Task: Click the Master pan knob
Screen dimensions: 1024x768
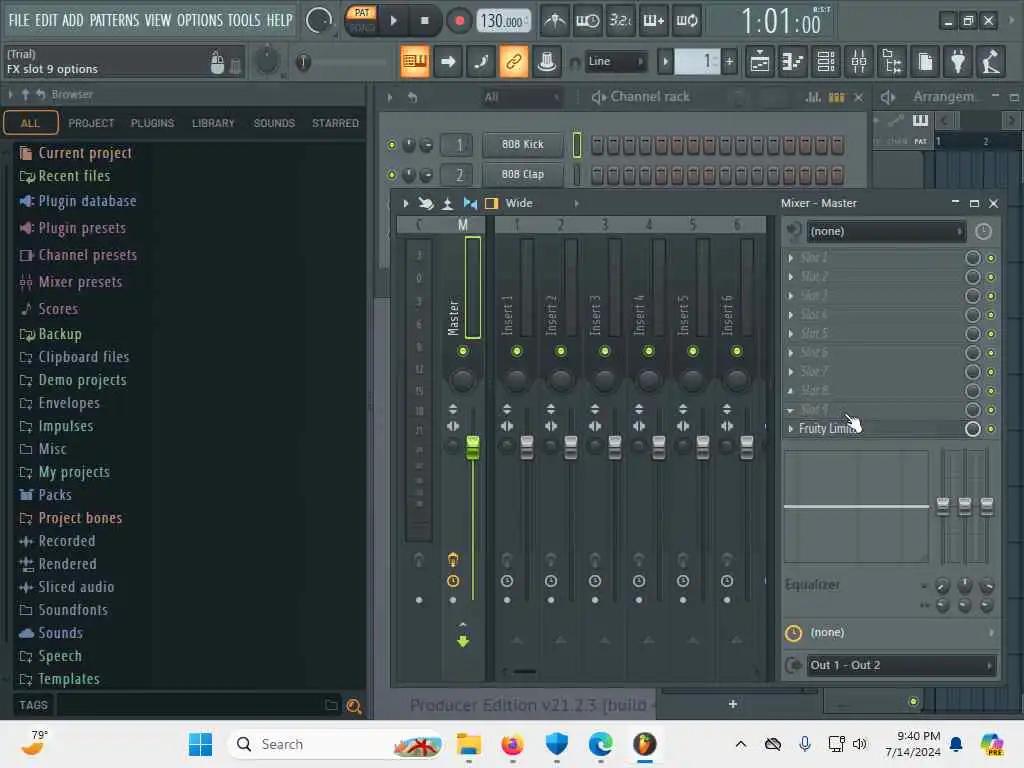Action: click(x=463, y=380)
